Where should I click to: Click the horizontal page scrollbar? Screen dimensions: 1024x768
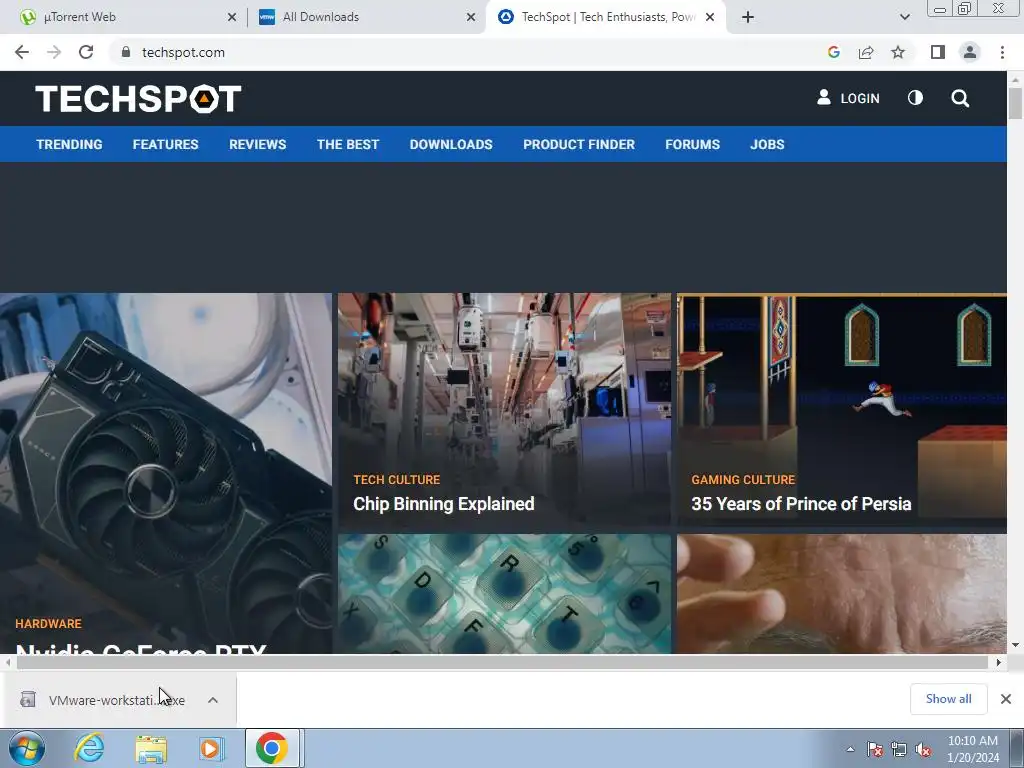point(502,662)
